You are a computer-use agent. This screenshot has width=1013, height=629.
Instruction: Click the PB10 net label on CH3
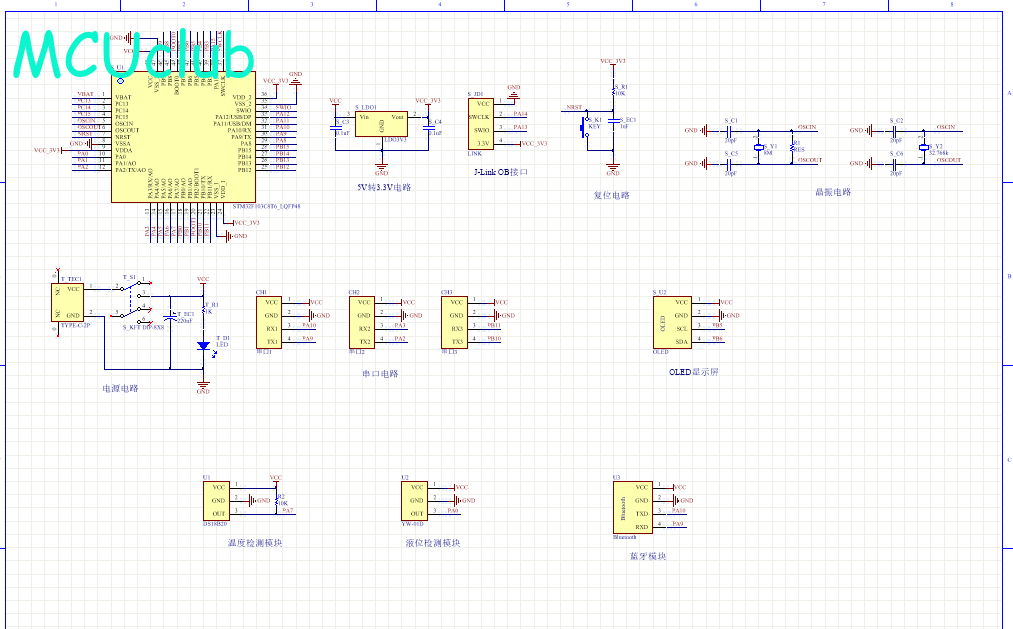494,338
